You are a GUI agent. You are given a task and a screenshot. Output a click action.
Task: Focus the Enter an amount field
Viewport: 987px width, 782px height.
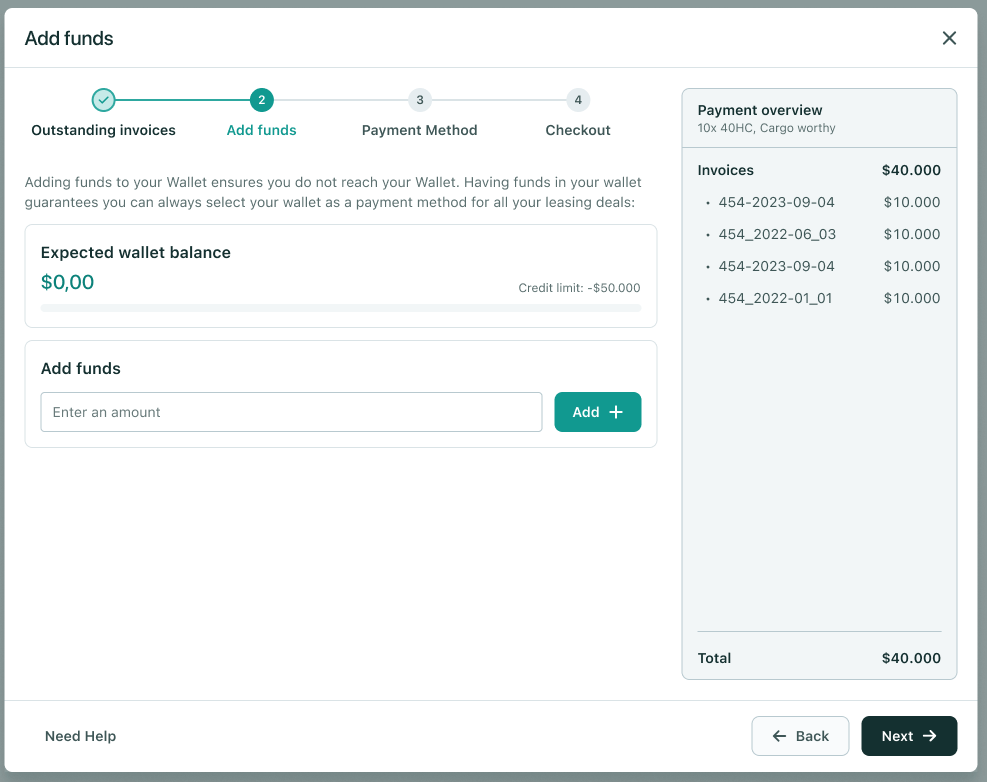(x=291, y=412)
